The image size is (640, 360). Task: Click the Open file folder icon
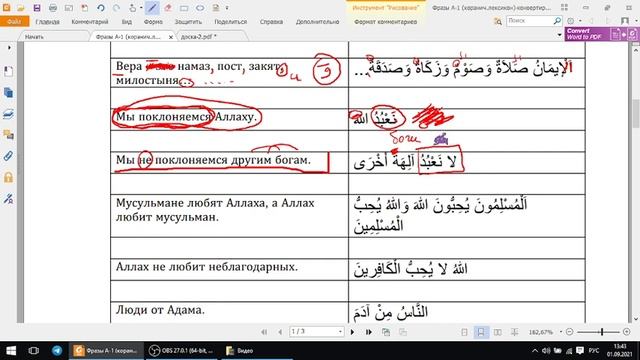tap(21, 8)
